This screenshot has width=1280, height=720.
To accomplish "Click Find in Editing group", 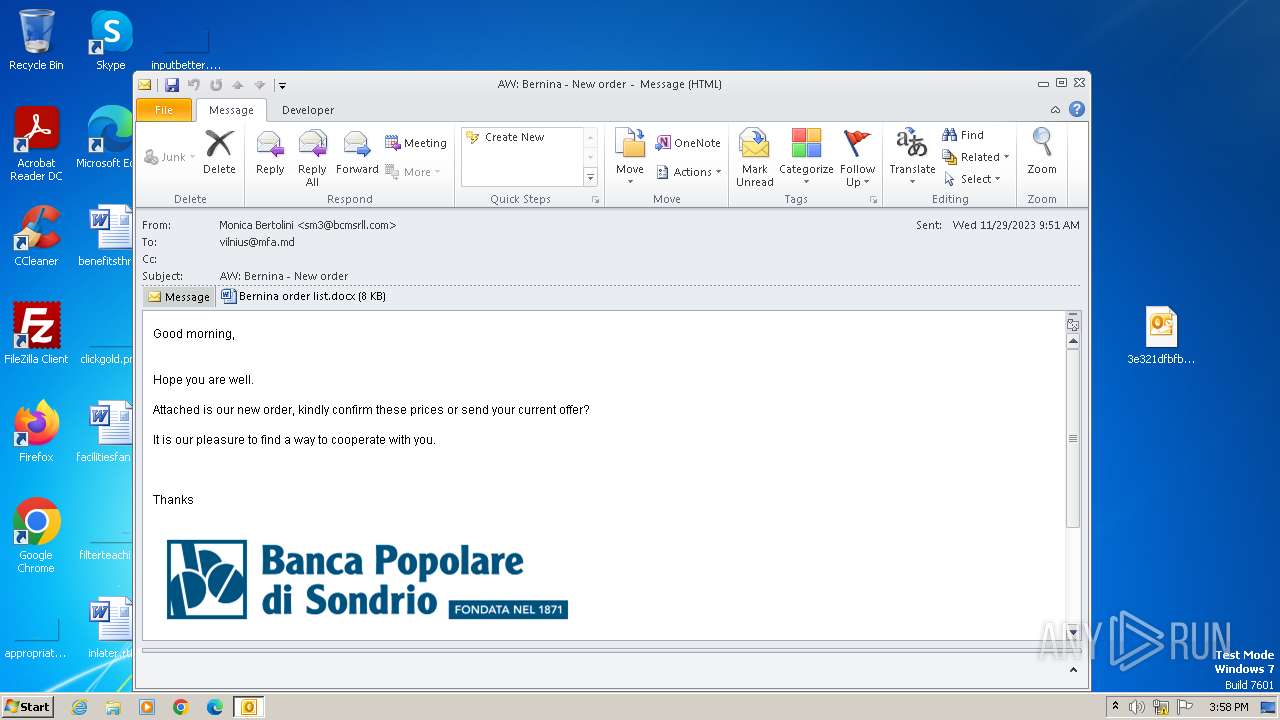I will [x=963, y=135].
